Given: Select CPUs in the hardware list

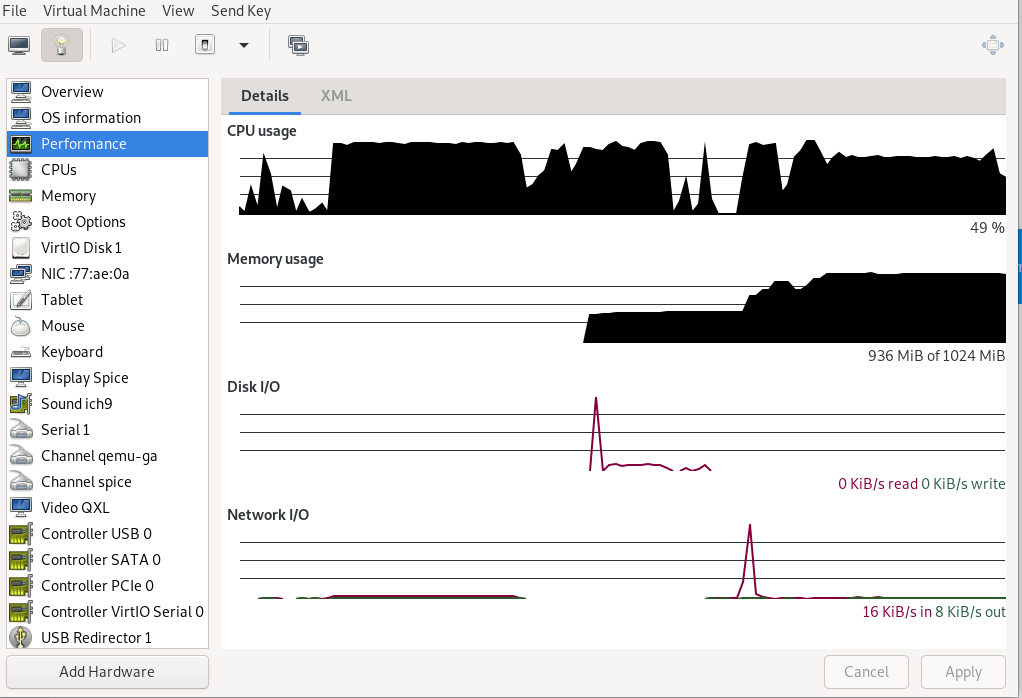Looking at the screenshot, I should point(59,170).
